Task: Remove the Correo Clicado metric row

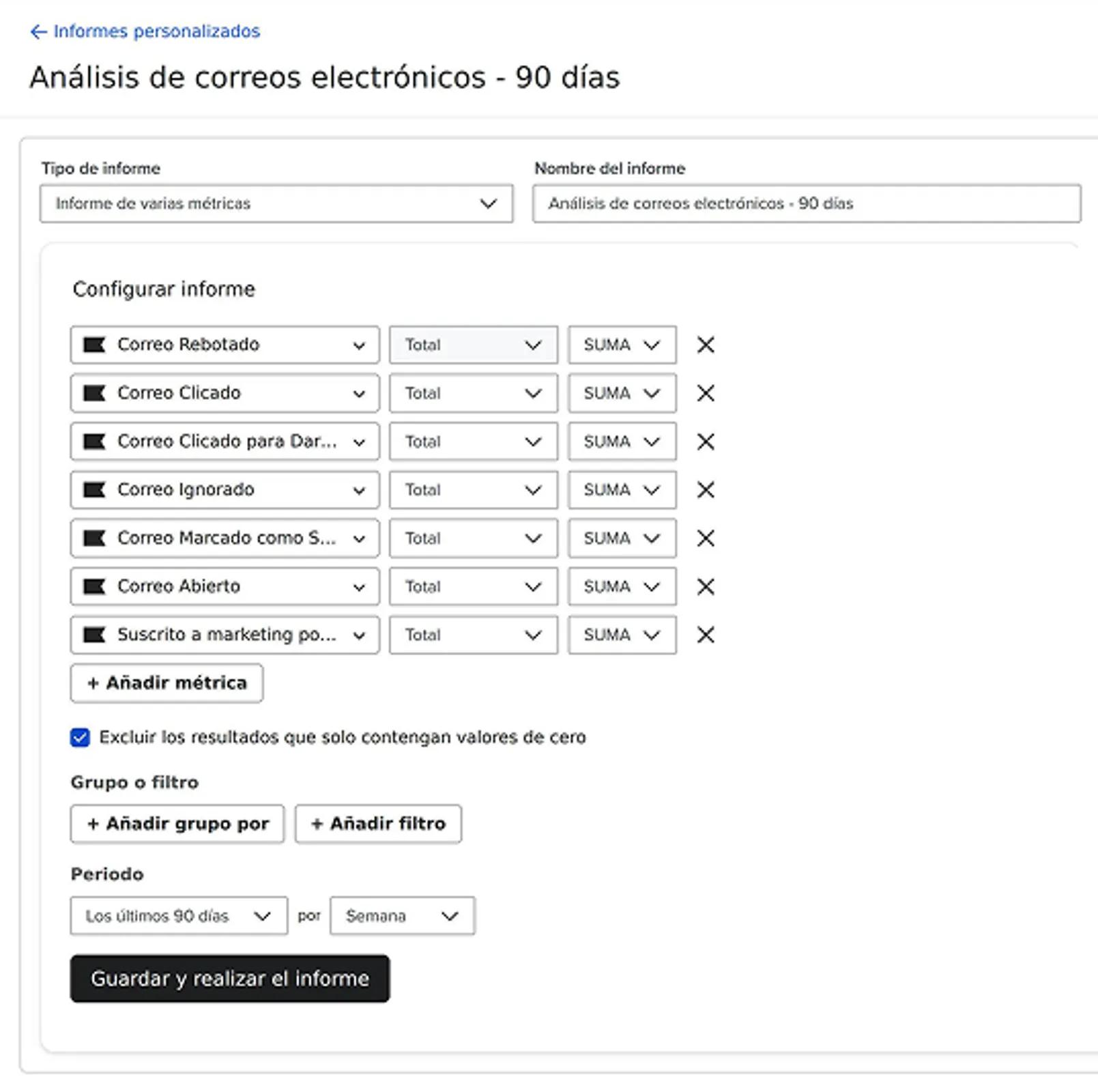Action: point(706,393)
